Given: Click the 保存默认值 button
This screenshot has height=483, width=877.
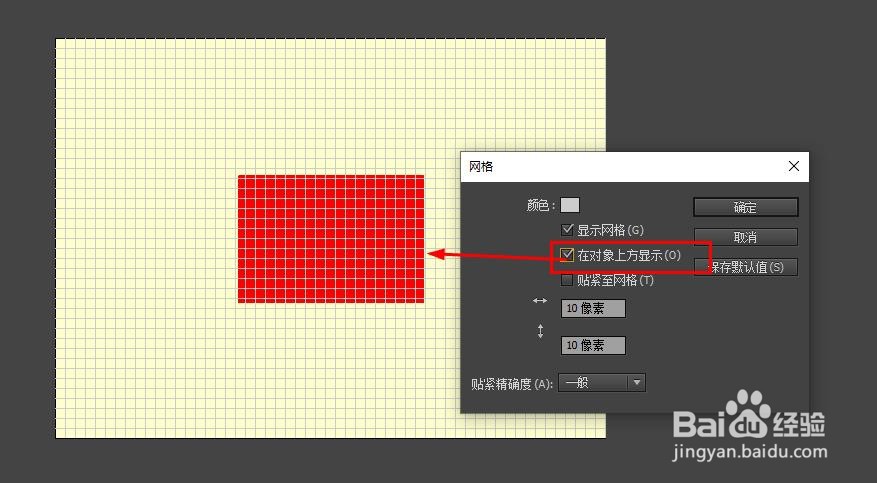Looking at the screenshot, I should click(x=746, y=267).
